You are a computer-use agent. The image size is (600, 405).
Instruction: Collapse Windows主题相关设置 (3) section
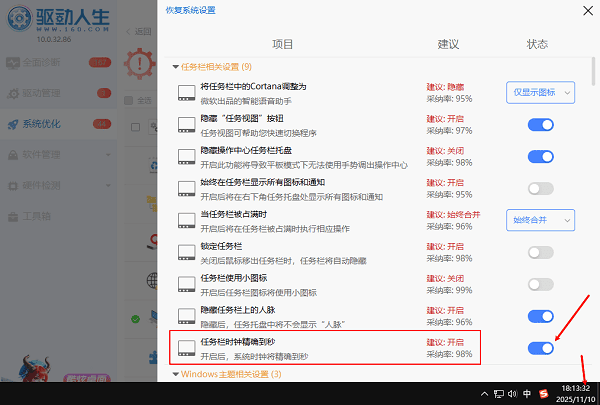pyautogui.click(x=176, y=374)
